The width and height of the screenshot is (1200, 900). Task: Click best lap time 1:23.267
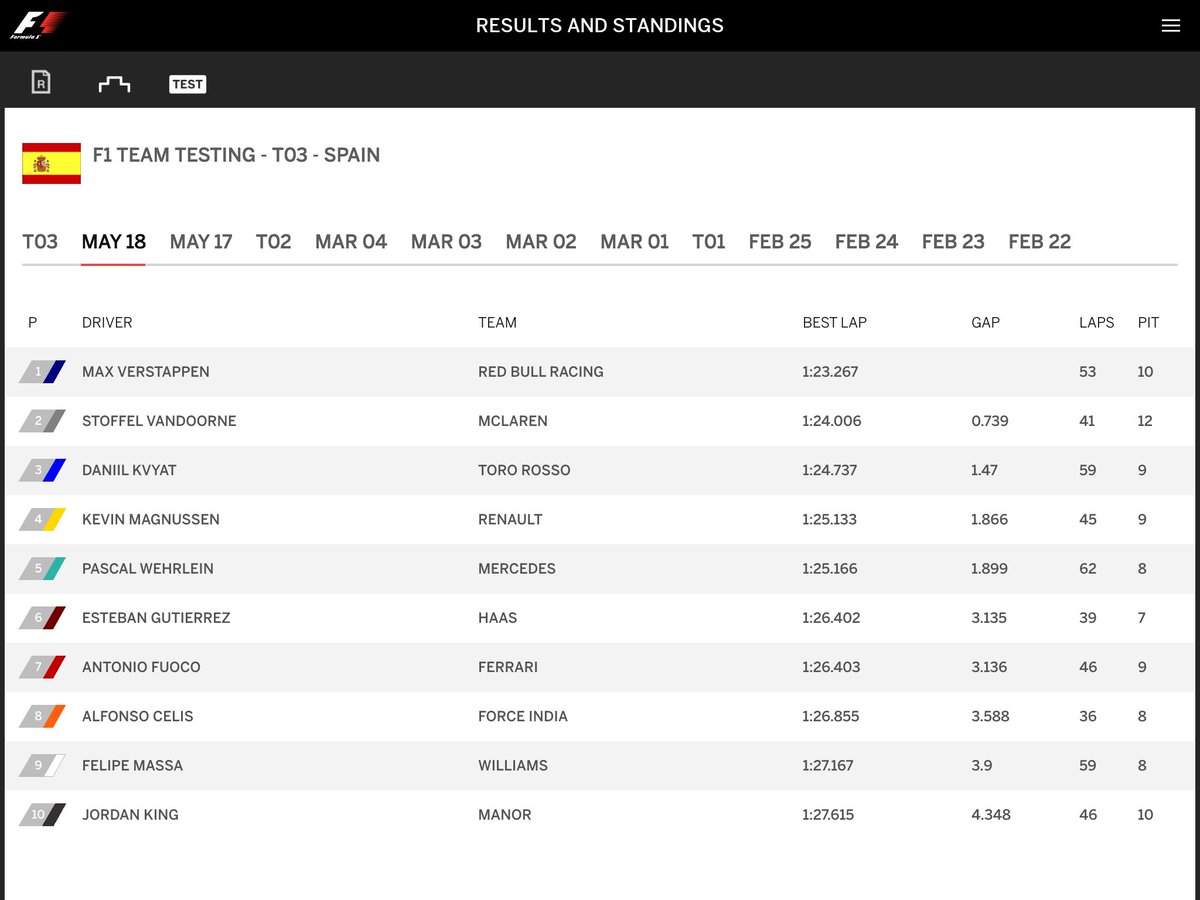click(x=830, y=372)
